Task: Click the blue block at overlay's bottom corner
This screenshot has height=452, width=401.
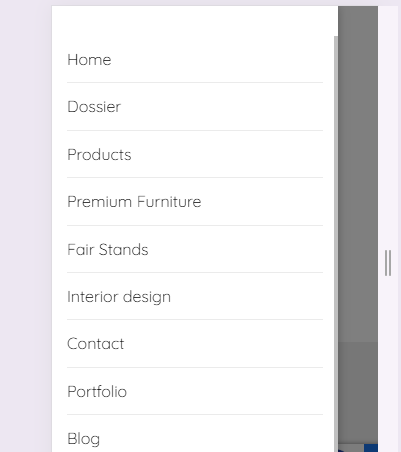Action: click(x=371, y=448)
